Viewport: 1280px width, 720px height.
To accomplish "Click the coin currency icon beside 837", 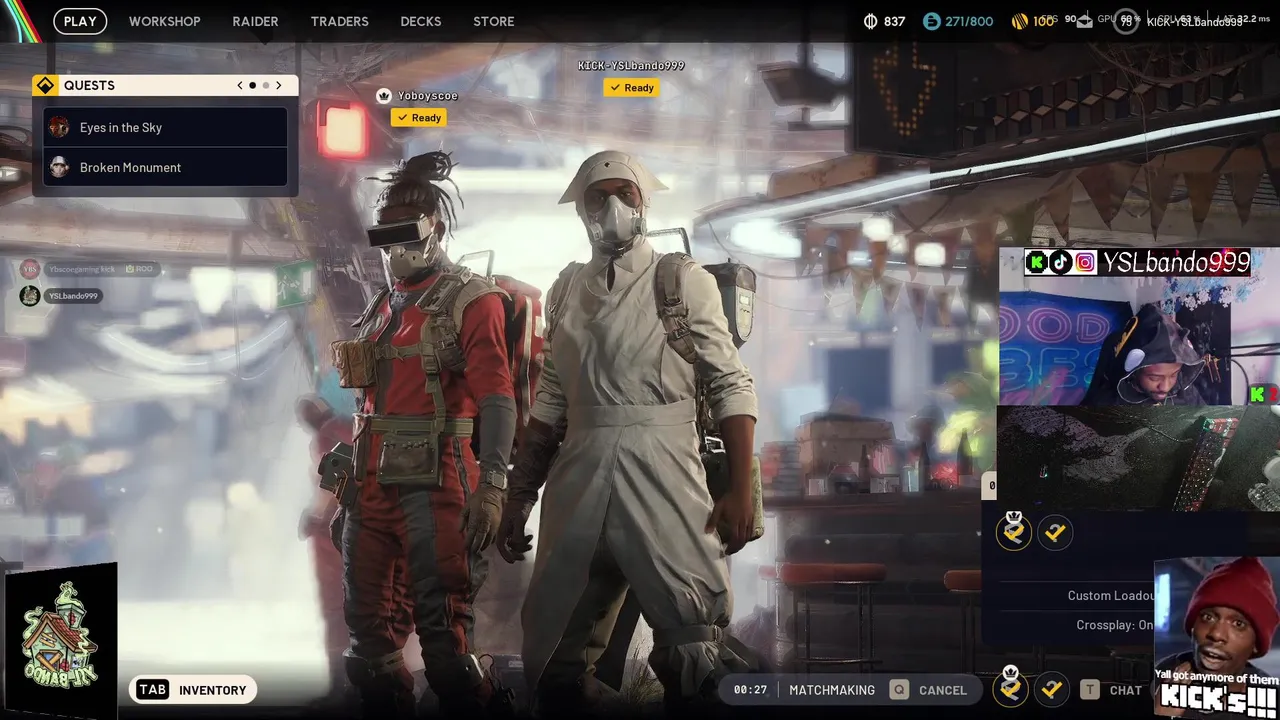I will (x=870, y=21).
